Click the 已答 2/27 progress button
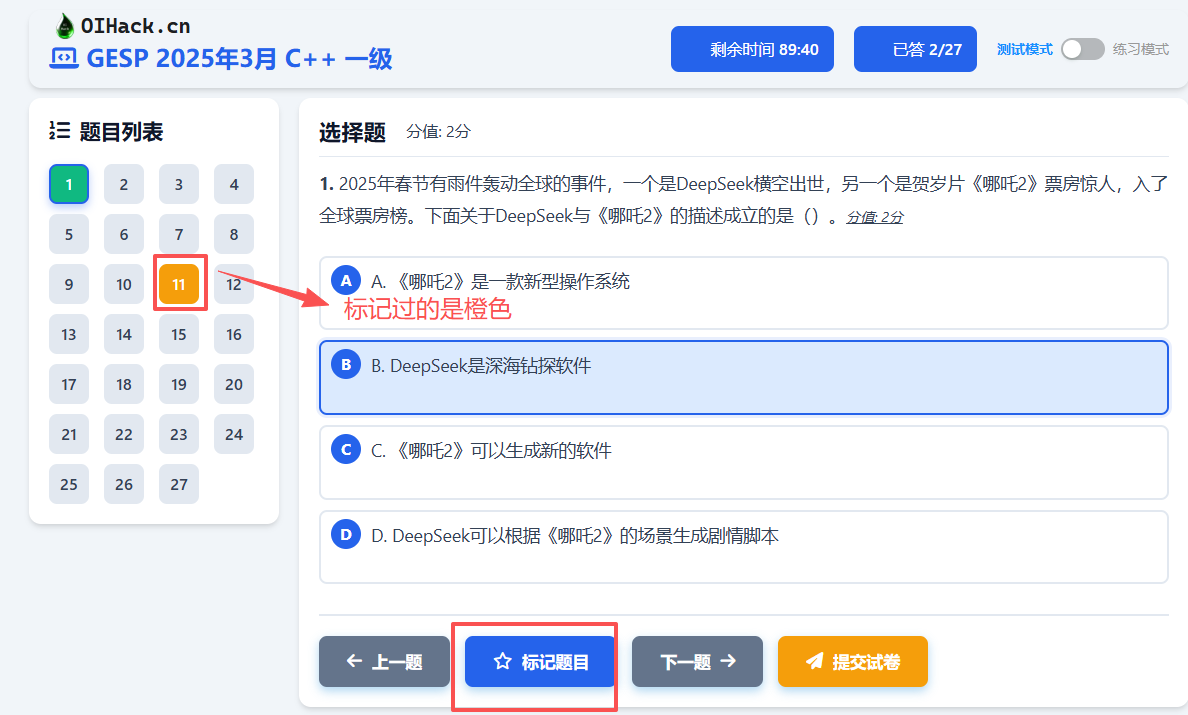This screenshot has height=715, width=1188. coord(915,49)
